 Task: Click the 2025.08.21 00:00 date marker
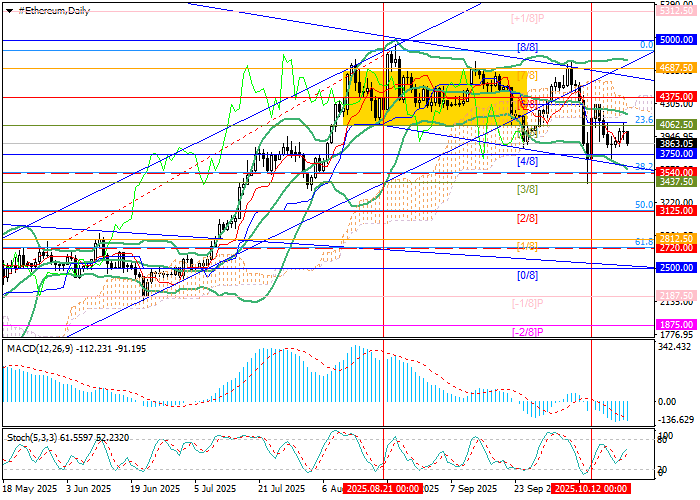tap(382, 489)
